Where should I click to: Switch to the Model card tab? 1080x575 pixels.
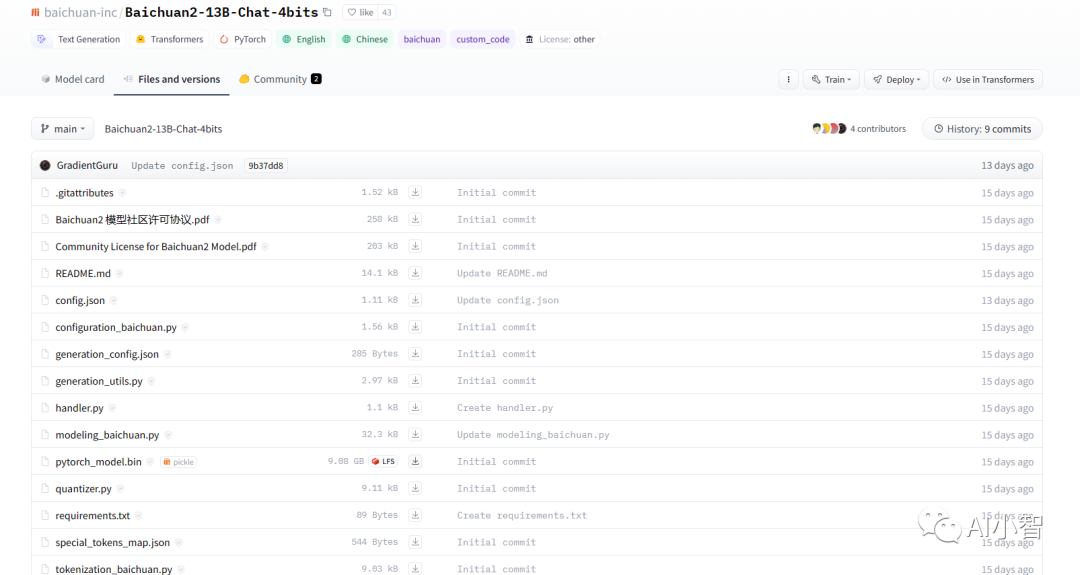[73, 79]
